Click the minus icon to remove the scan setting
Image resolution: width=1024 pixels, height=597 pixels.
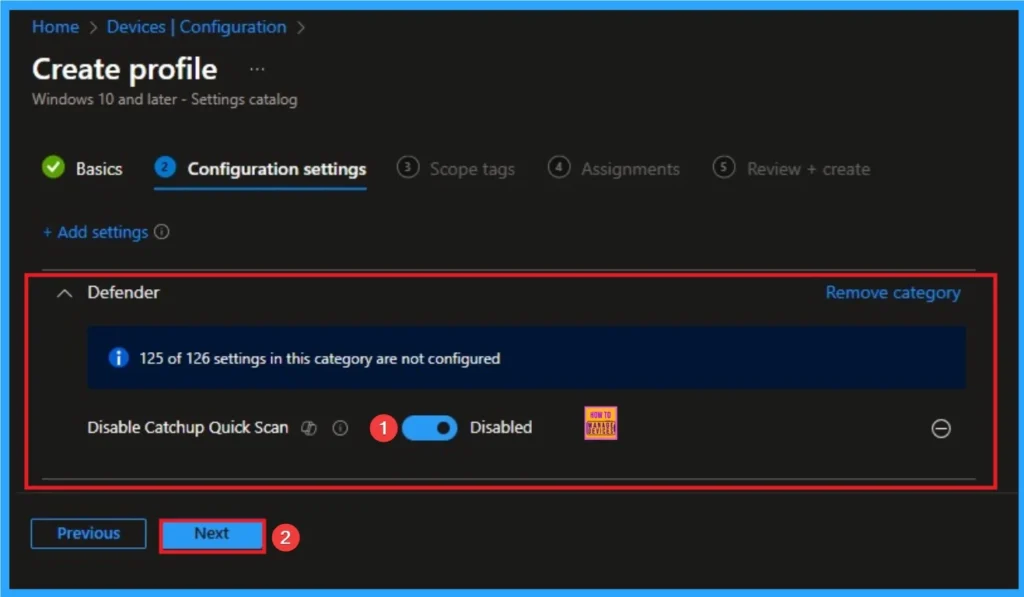pos(941,428)
